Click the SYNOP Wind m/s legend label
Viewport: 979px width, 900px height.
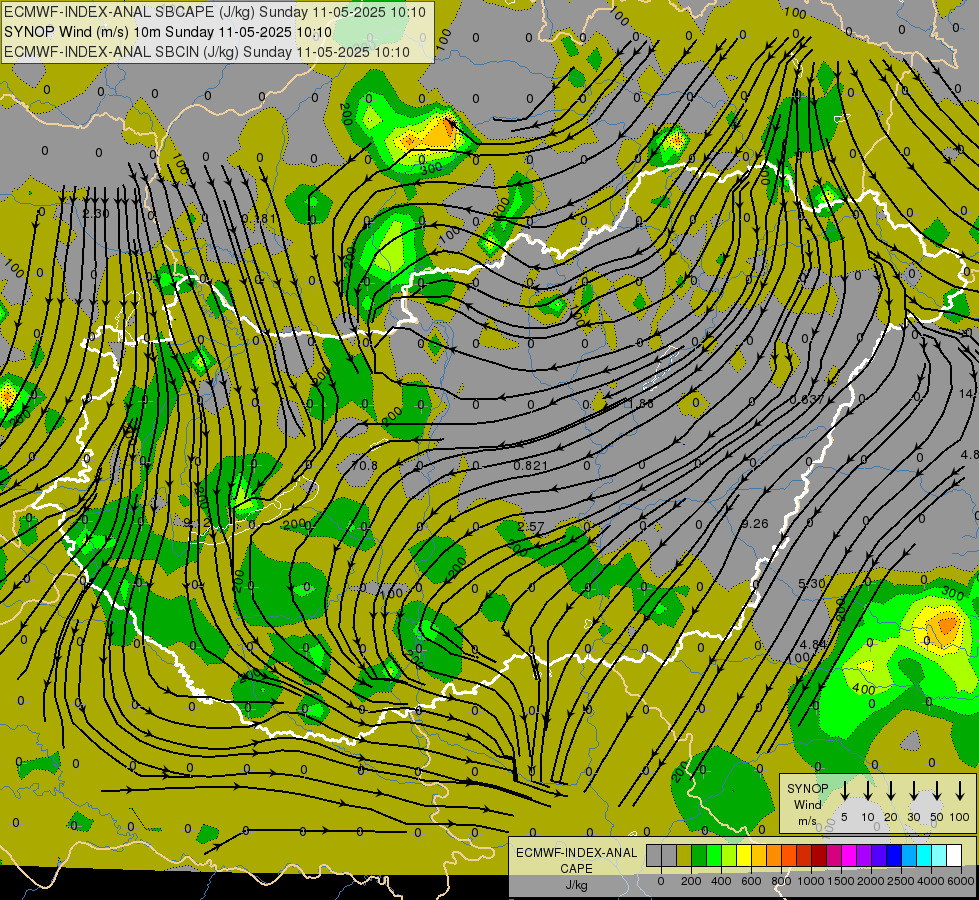(807, 804)
